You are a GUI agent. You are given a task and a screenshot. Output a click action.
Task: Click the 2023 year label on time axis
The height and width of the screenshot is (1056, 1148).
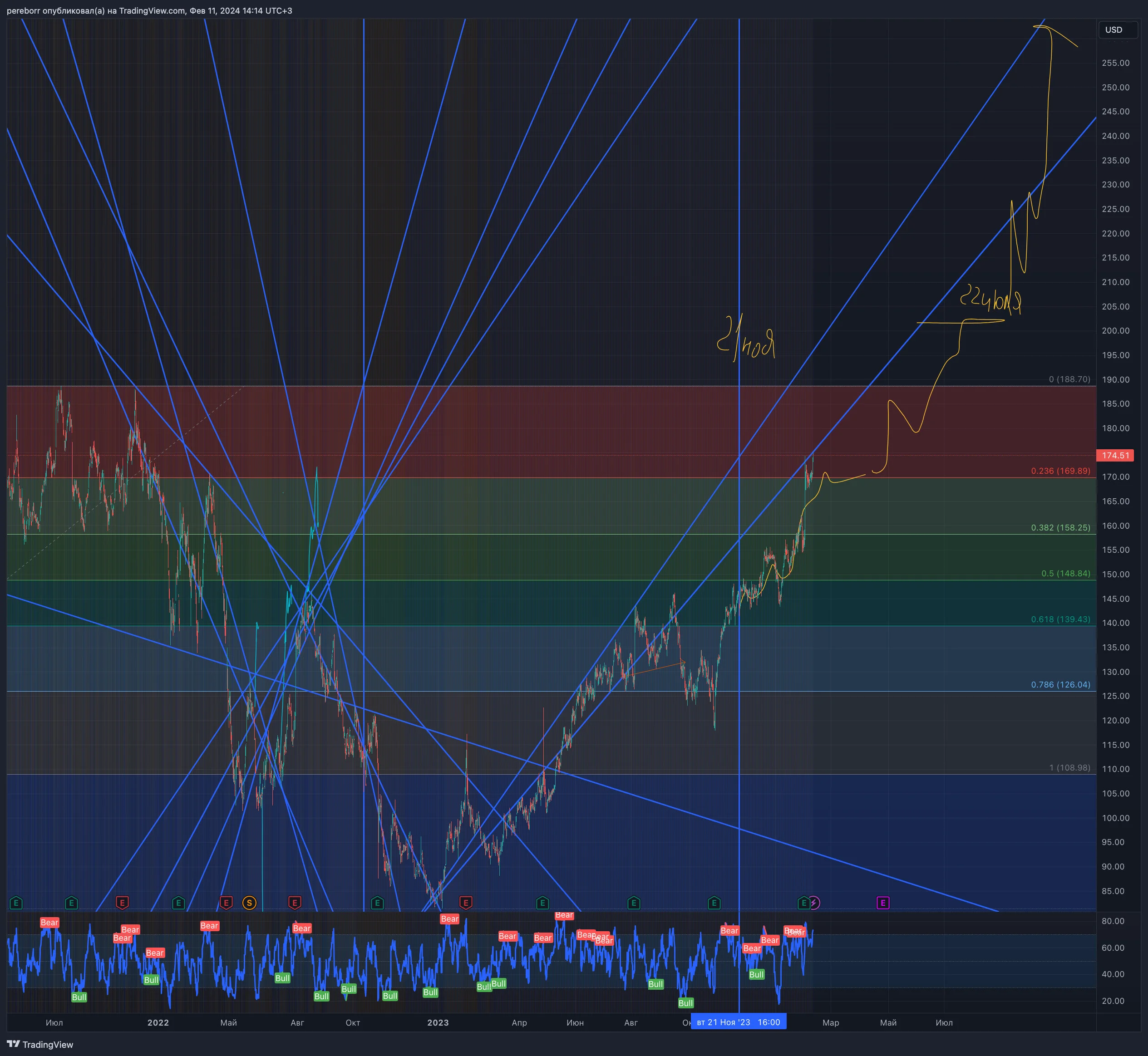(x=438, y=1022)
